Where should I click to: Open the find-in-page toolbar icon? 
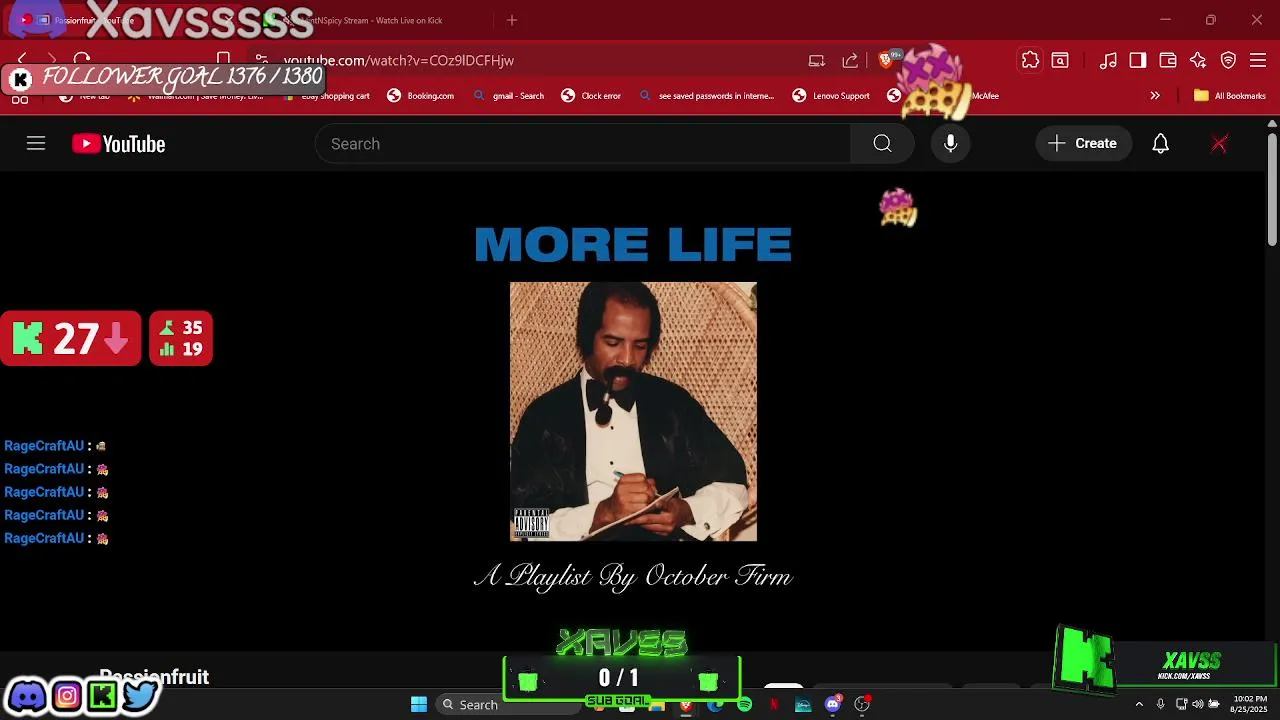pos(1060,60)
